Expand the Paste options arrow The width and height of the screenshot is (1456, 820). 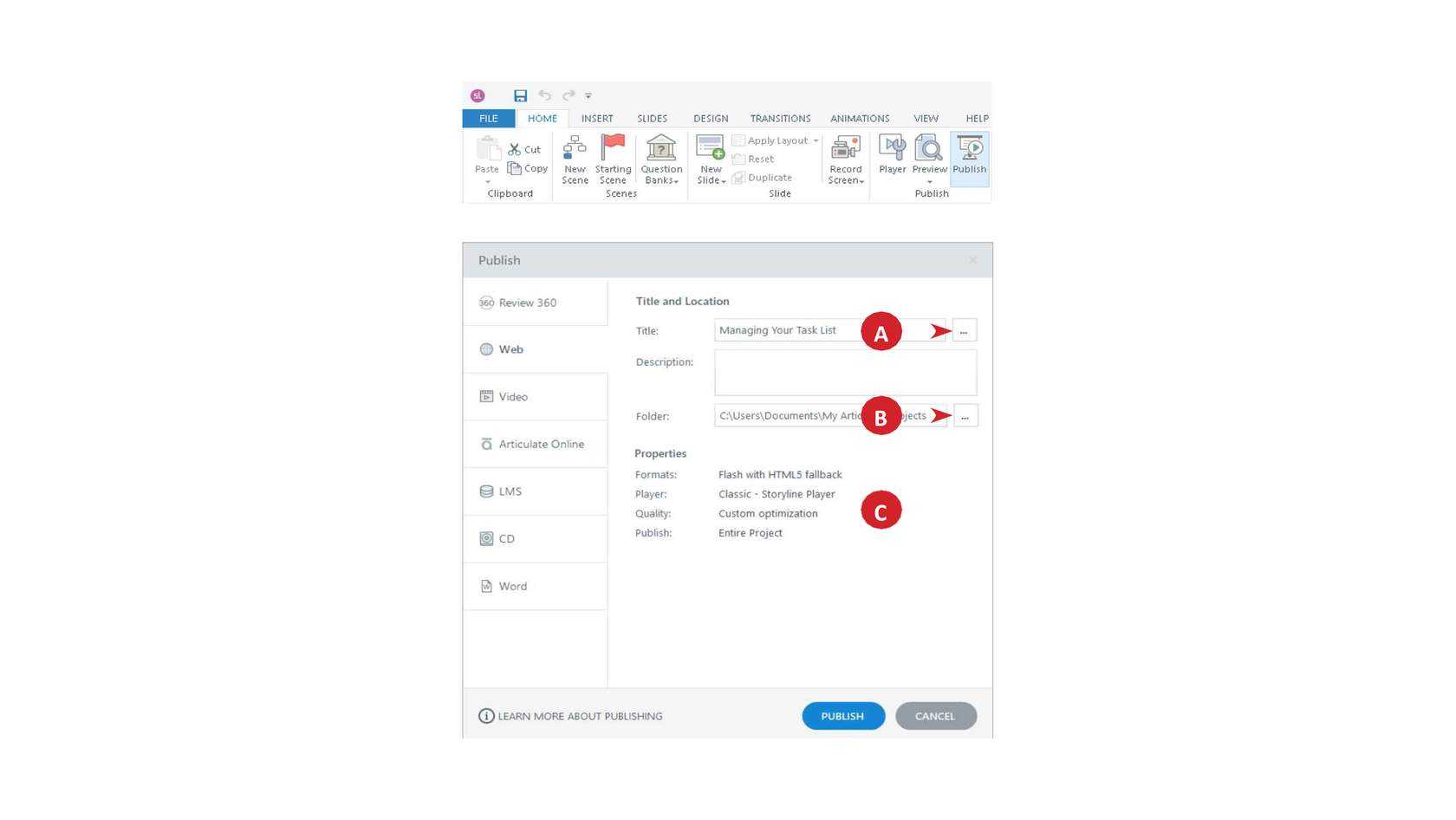[488, 182]
